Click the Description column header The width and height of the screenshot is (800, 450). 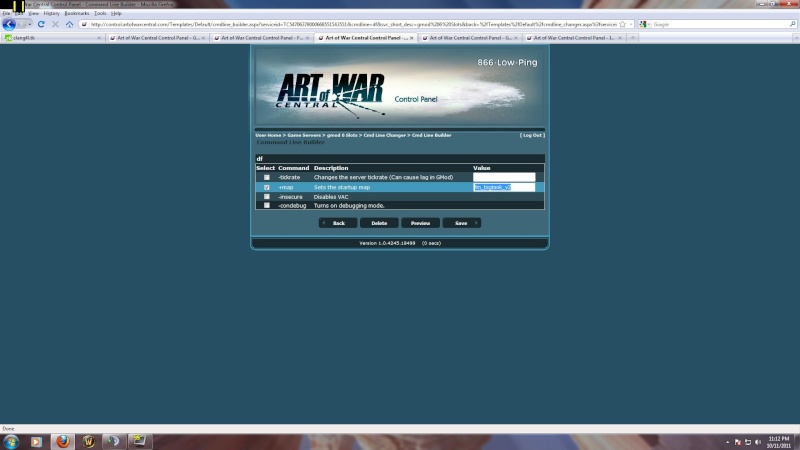331,168
